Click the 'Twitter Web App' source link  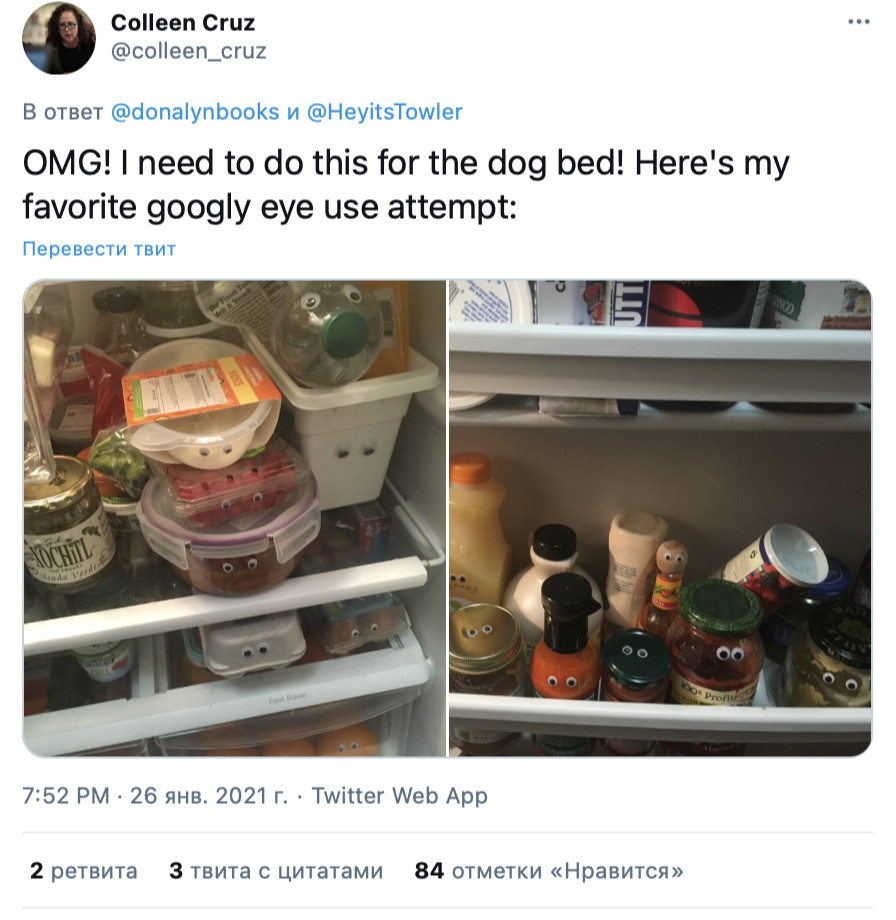(x=399, y=796)
